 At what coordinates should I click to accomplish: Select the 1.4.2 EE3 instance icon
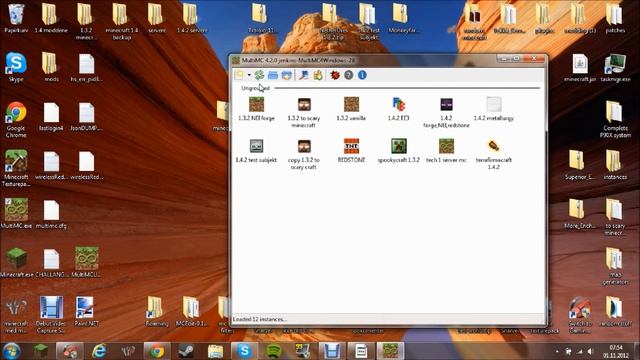coord(398,104)
